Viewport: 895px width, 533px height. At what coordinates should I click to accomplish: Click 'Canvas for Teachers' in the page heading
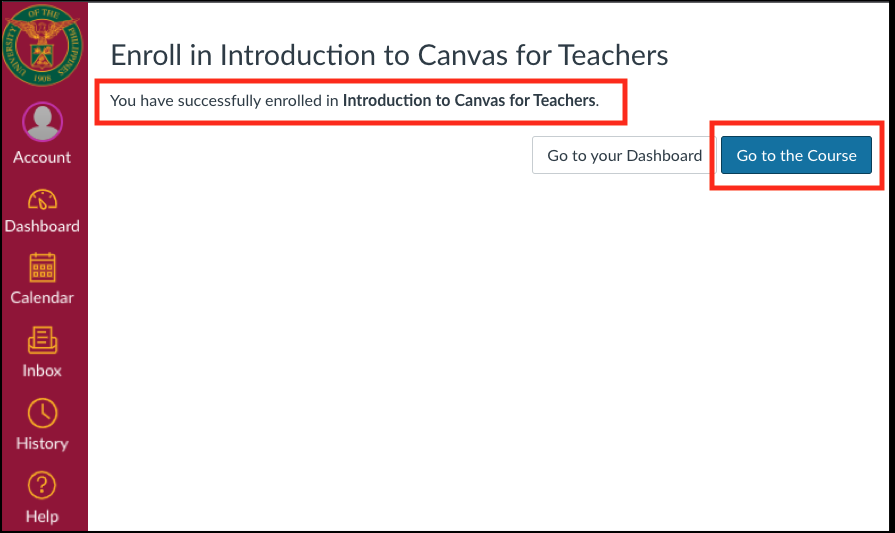click(543, 55)
